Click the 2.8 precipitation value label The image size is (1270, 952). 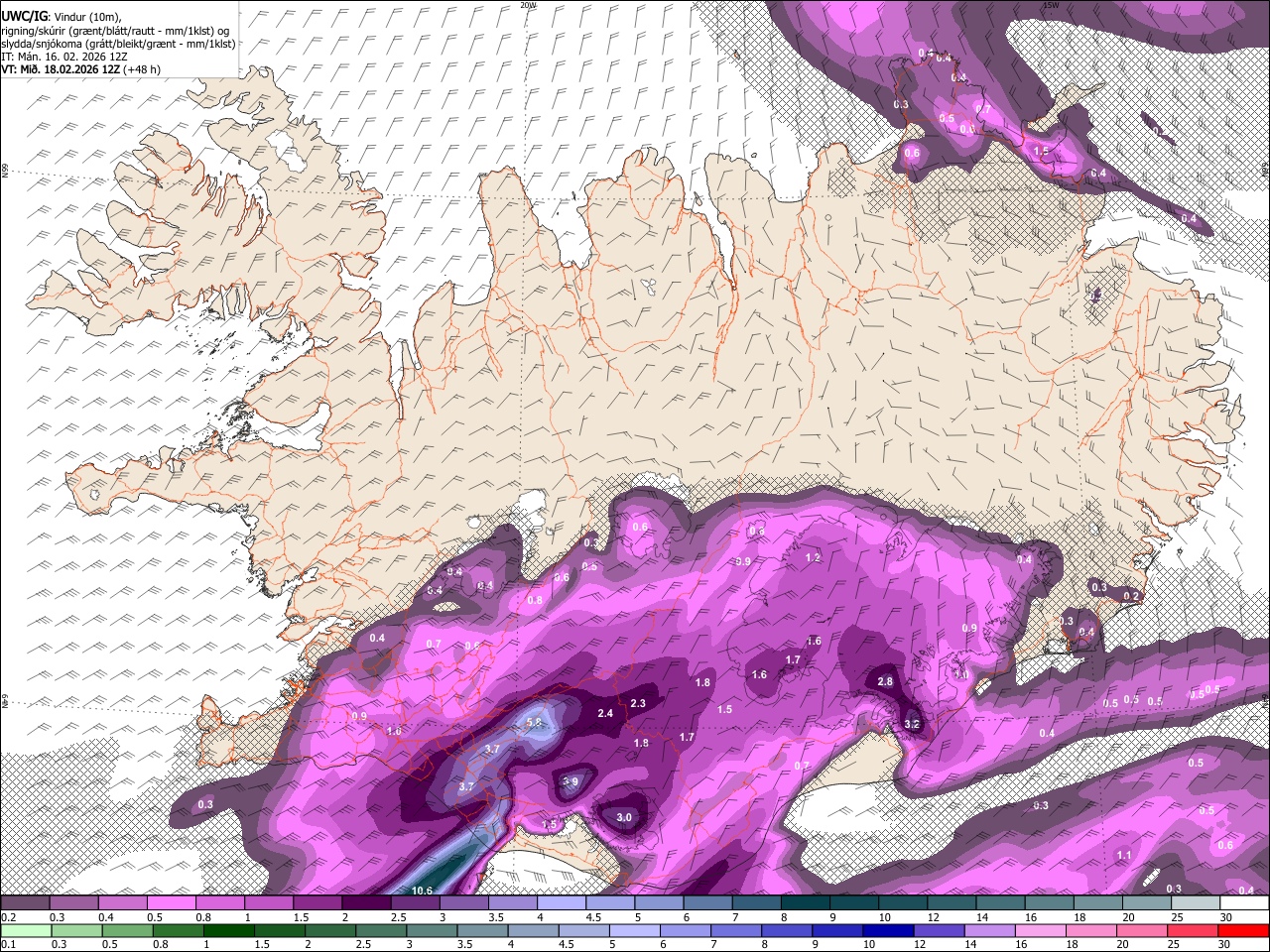click(886, 682)
